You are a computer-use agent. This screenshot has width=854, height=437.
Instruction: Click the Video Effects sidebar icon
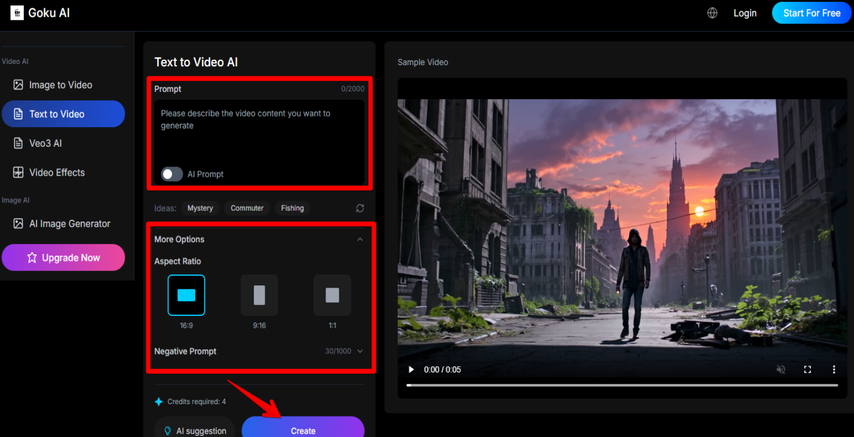(18, 172)
